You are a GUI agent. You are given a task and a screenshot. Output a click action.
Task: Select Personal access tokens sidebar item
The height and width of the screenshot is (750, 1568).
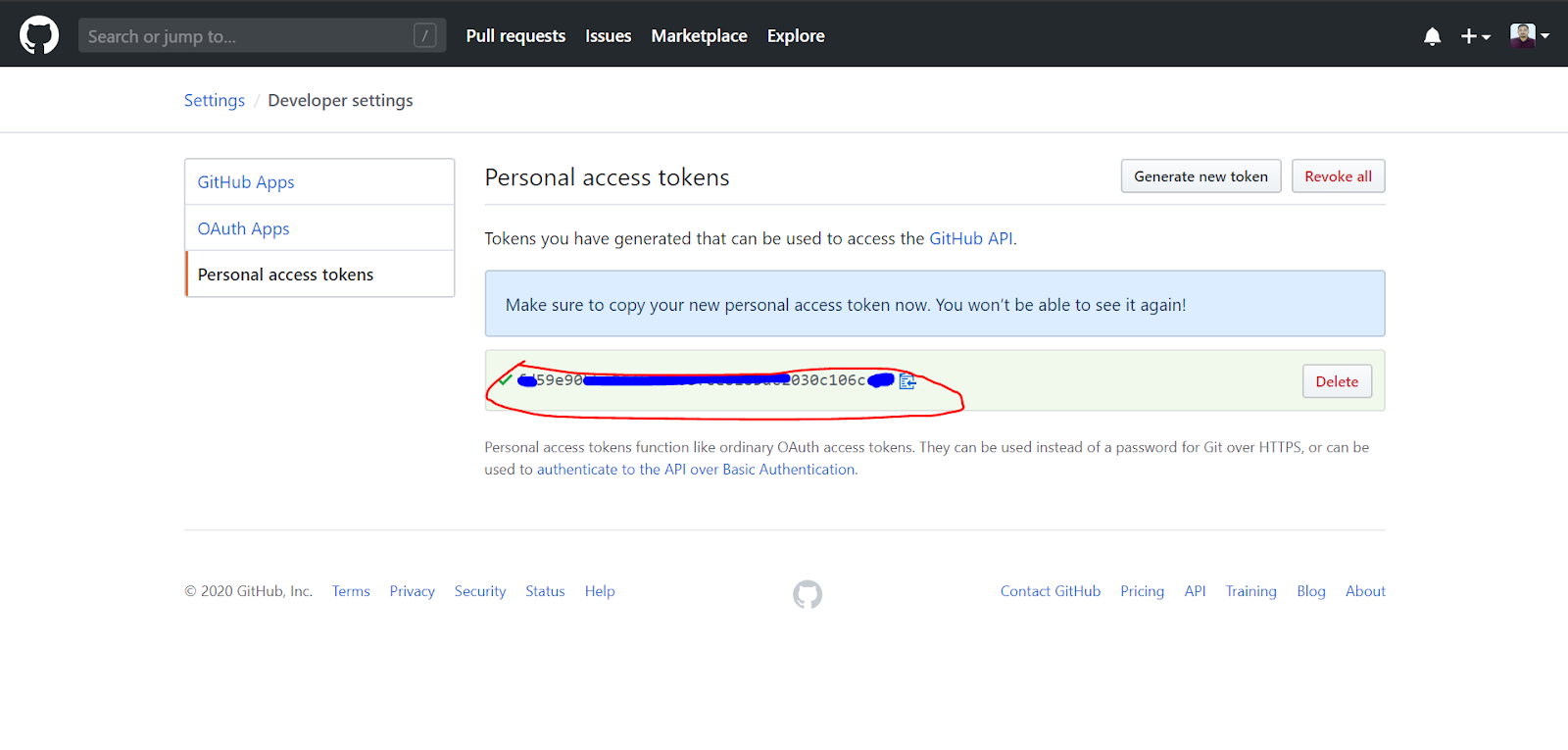tap(319, 274)
